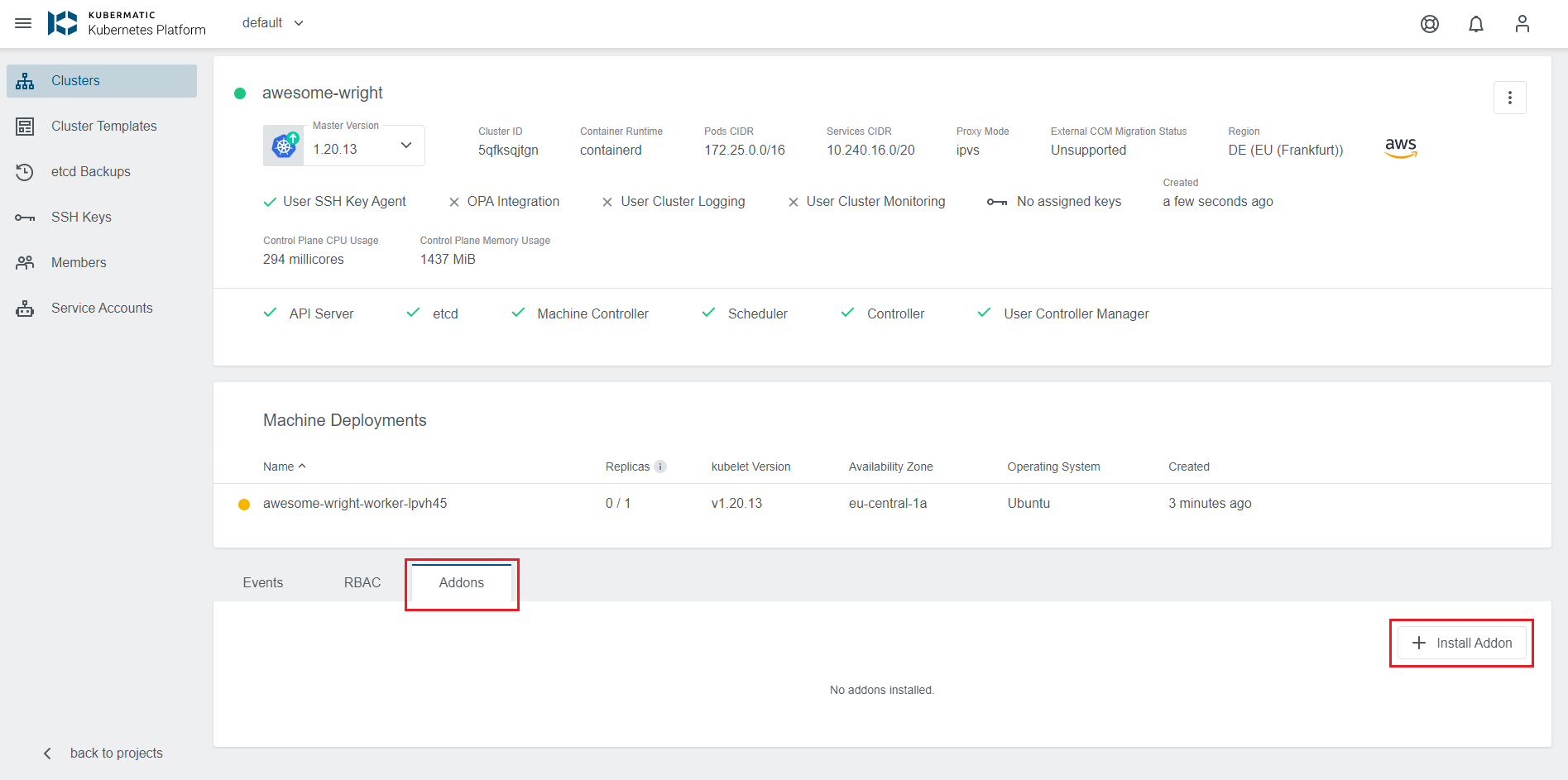The image size is (1568, 780).
Task: Click the Unsupported CCM migration status
Action: [x=1088, y=150]
